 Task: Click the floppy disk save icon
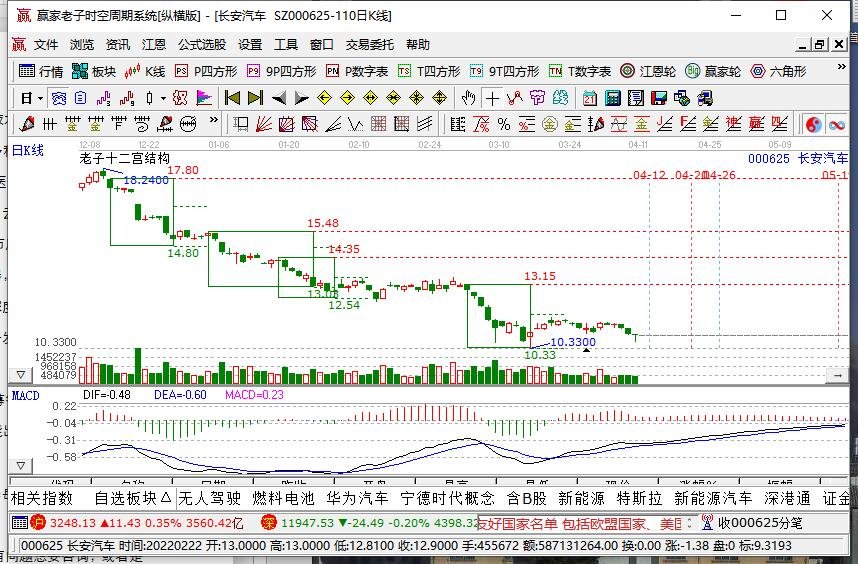pos(659,98)
